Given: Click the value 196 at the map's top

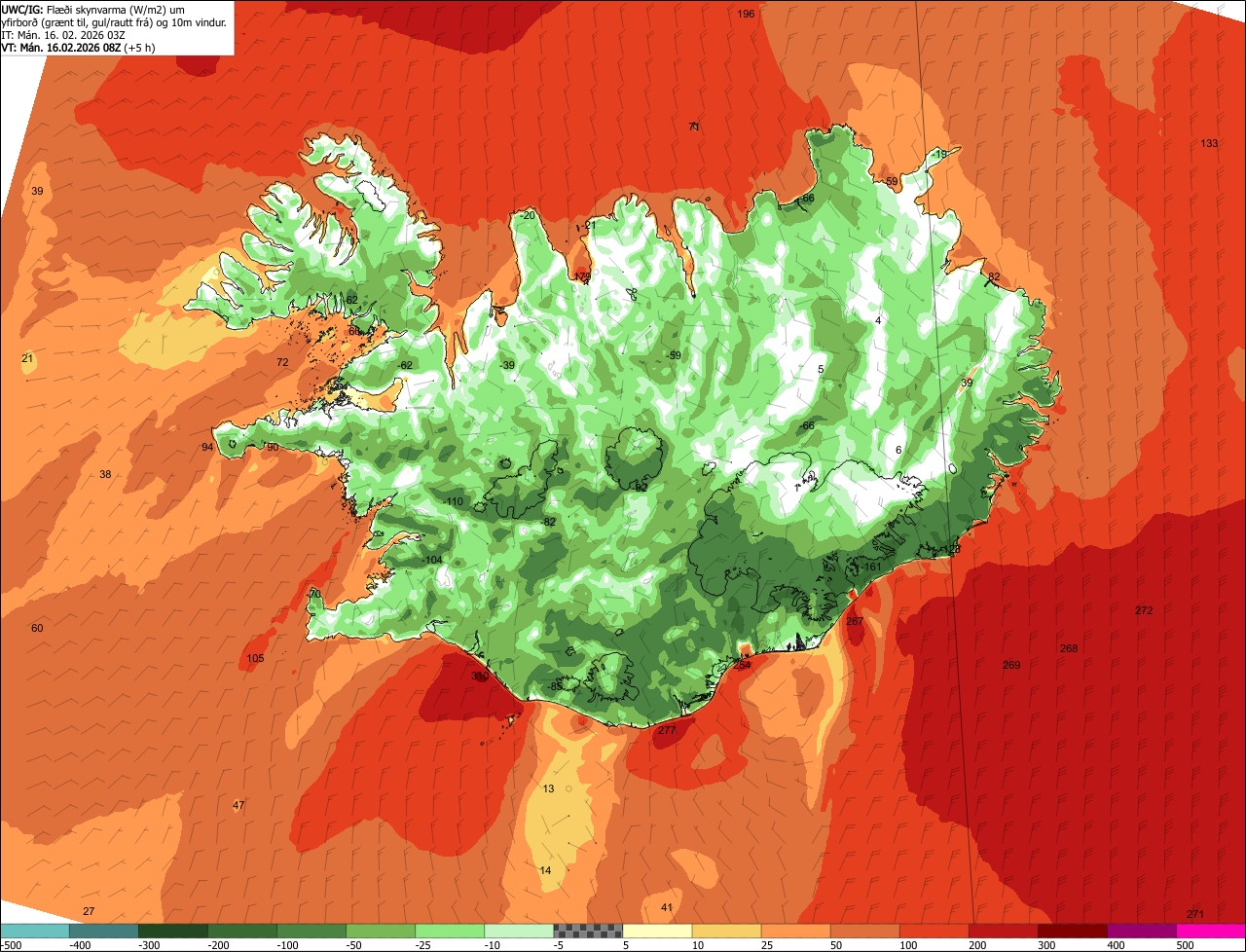Looking at the screenshot, I should click(x=747, y=14).
